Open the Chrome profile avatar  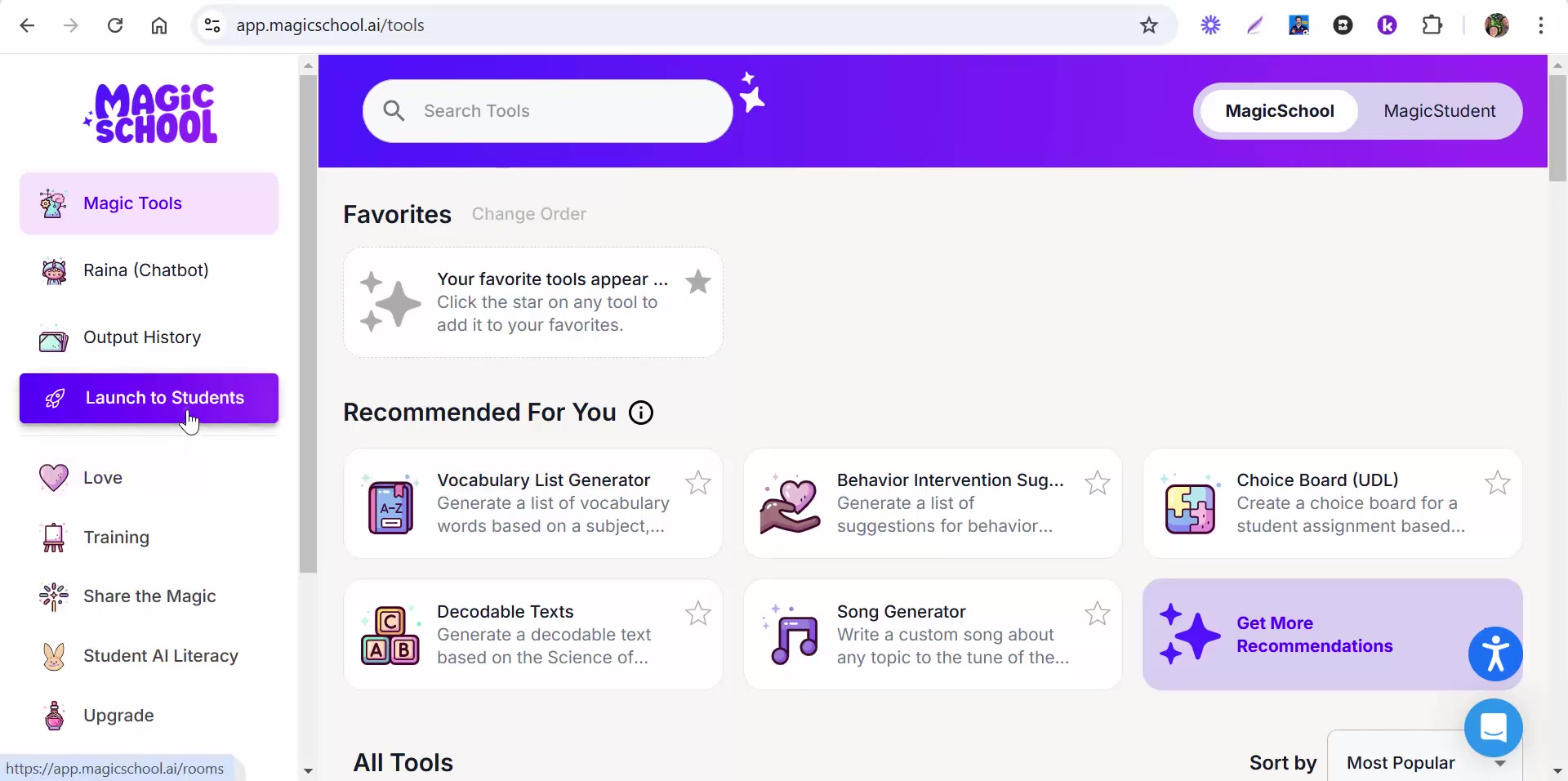[1497, 25]
